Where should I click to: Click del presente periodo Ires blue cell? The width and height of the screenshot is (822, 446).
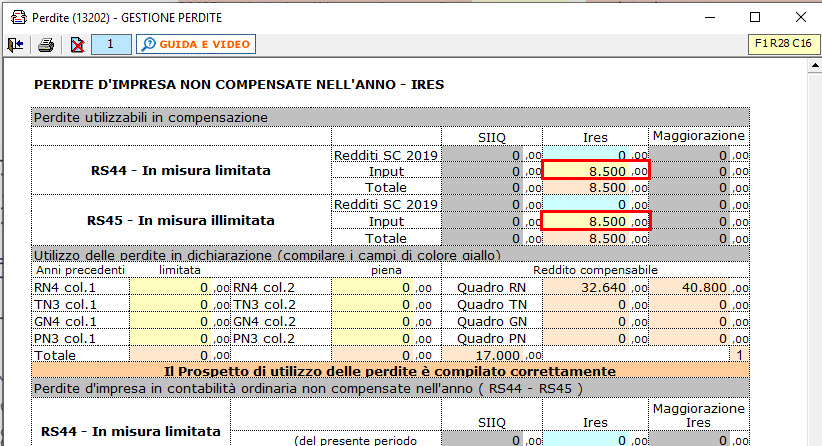[x=596, y=440]
